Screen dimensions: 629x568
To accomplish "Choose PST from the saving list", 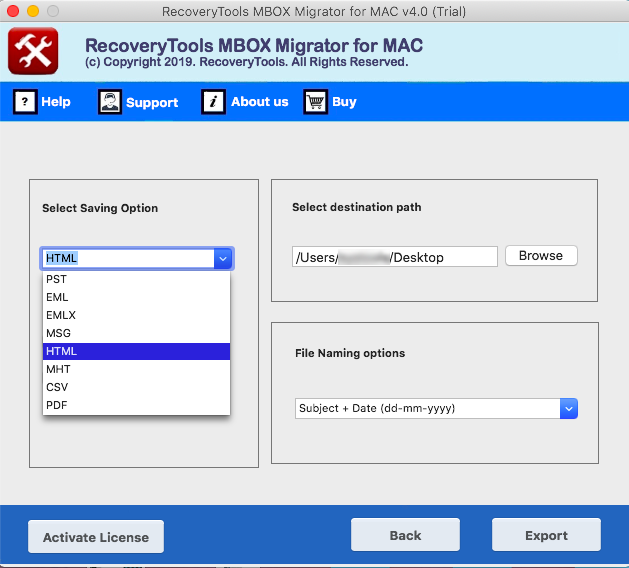I will click(x=136, y=279).
